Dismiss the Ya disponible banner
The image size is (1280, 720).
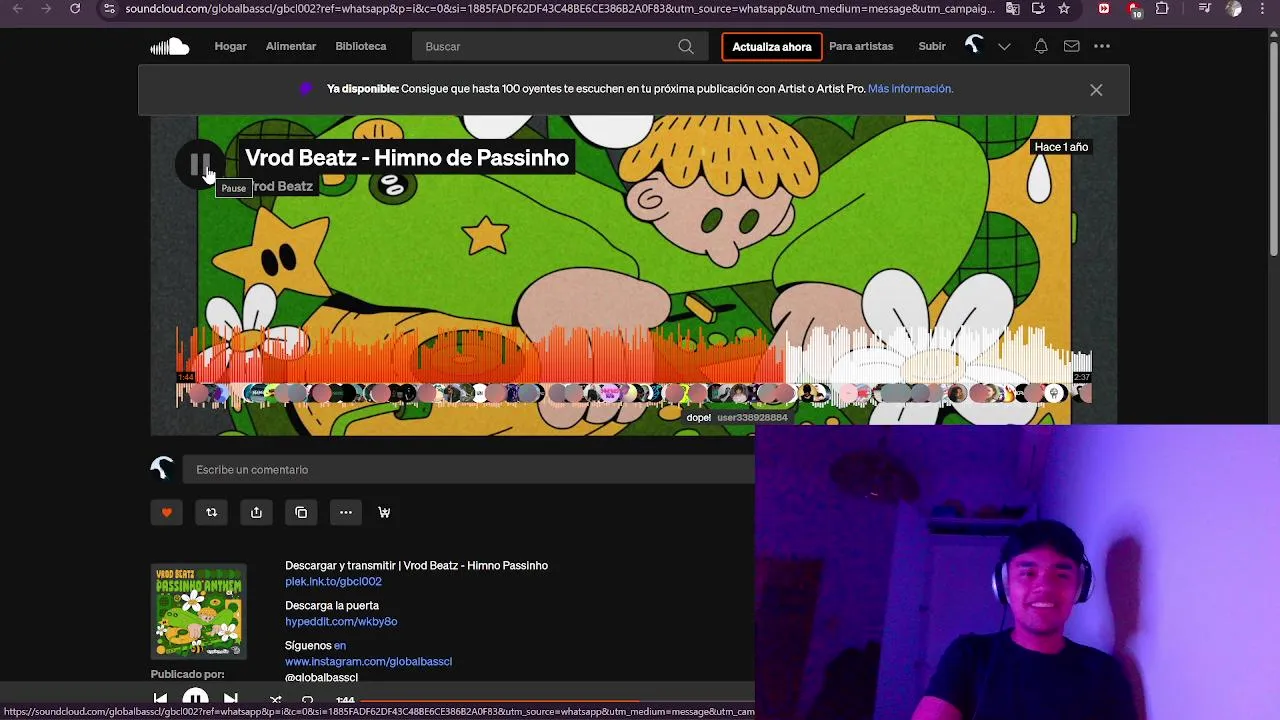point(1096,90)
